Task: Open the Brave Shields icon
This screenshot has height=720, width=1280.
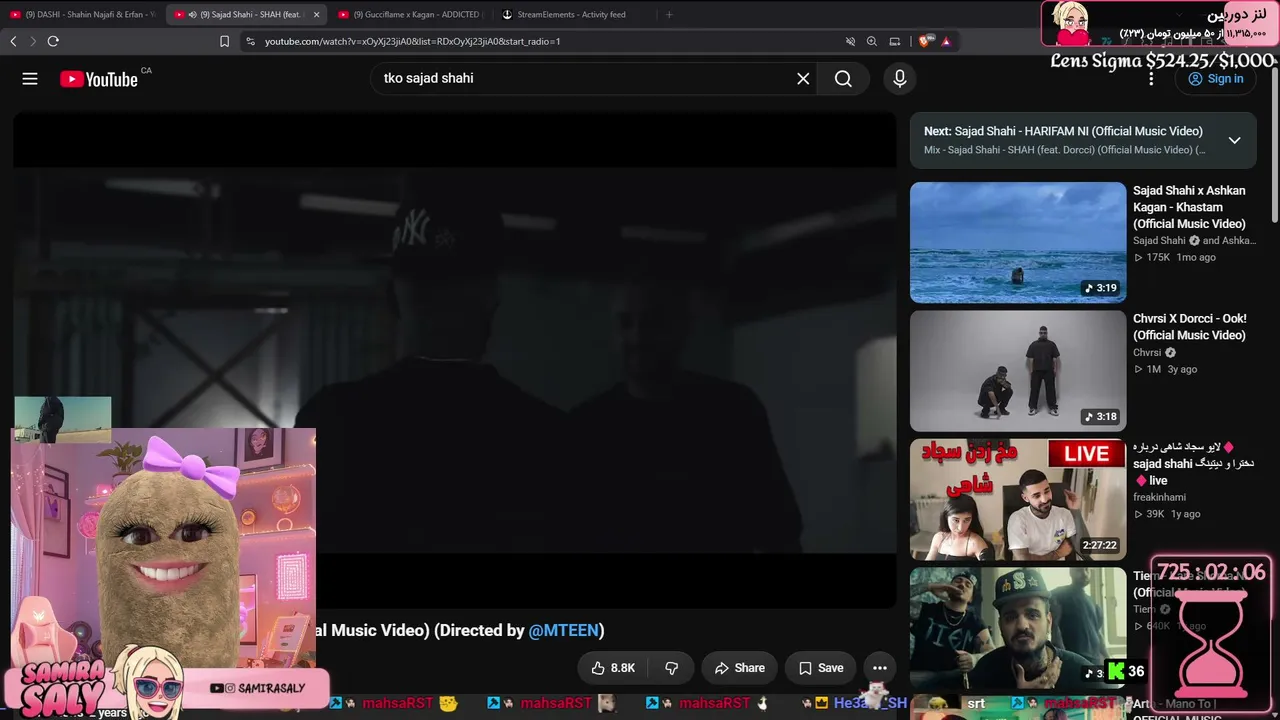Action: (924, 41)
